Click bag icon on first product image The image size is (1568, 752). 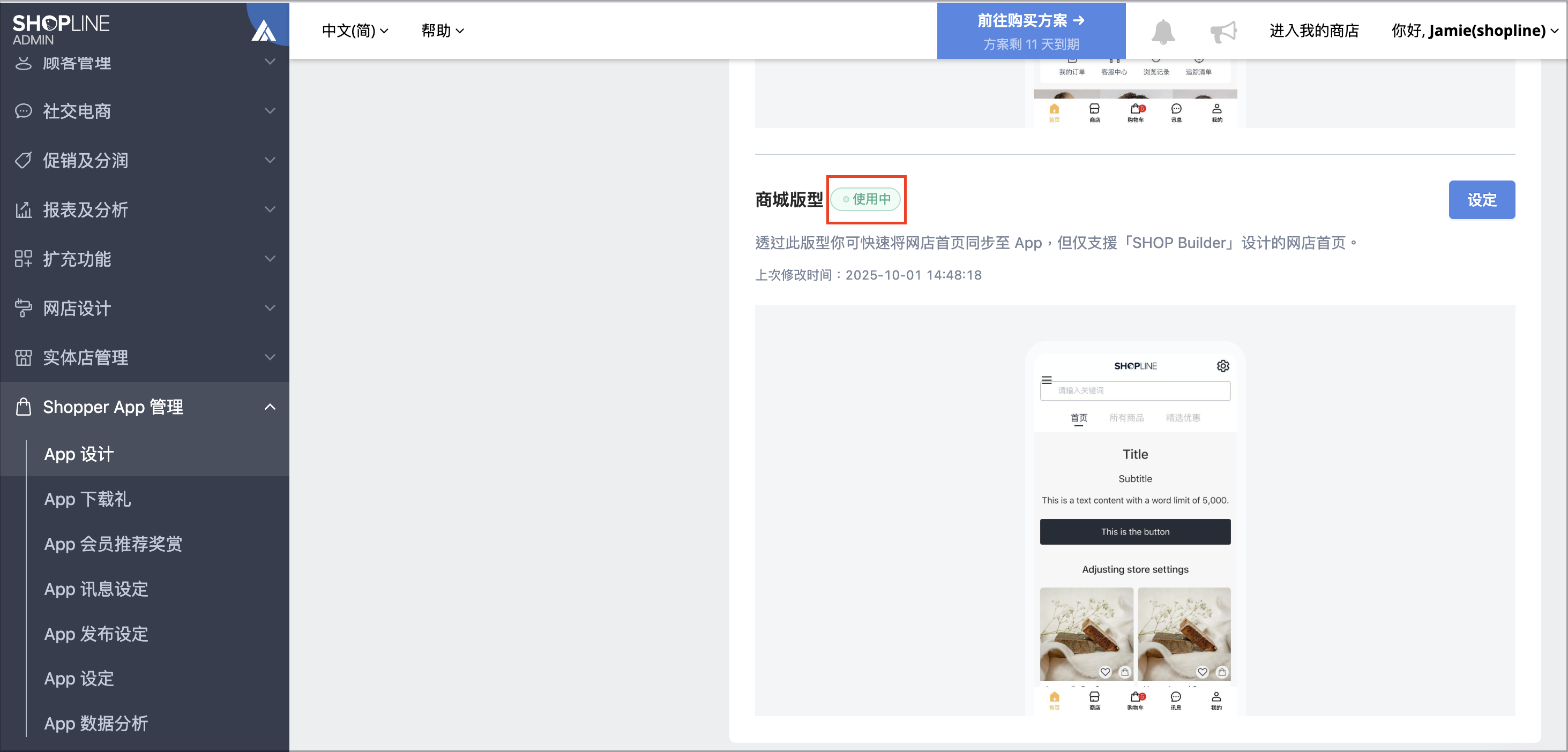[x=1125, y=672]
